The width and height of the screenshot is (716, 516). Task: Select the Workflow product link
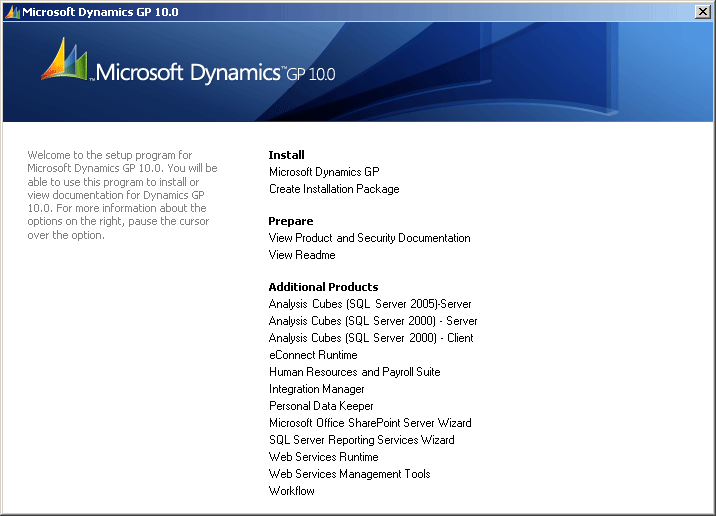point(292,491)
